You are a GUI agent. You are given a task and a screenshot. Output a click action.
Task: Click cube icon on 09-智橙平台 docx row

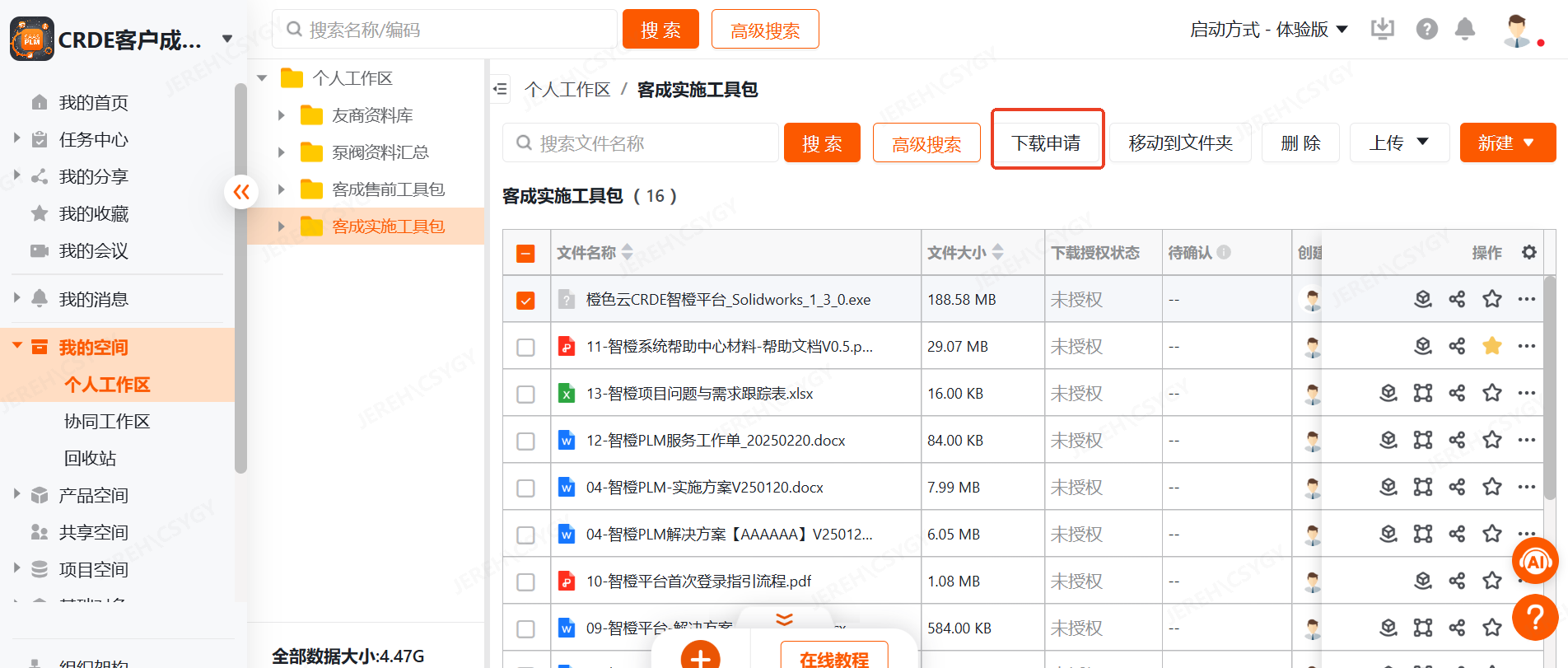1388,628
